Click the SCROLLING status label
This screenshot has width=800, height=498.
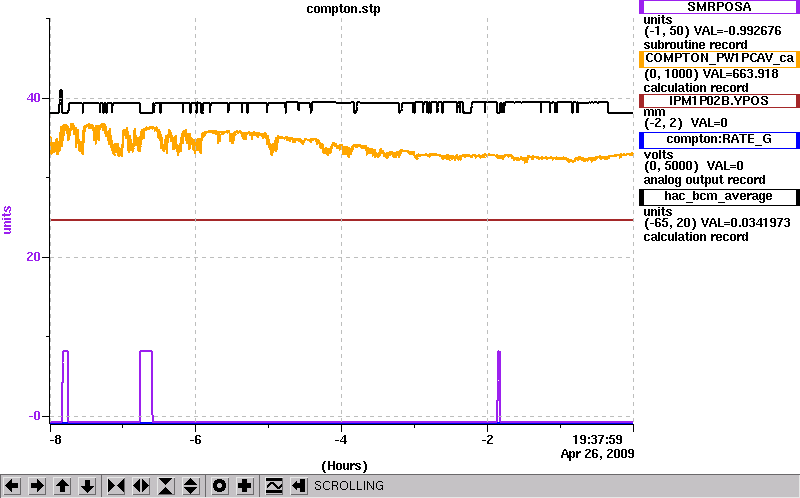point(349,486)
